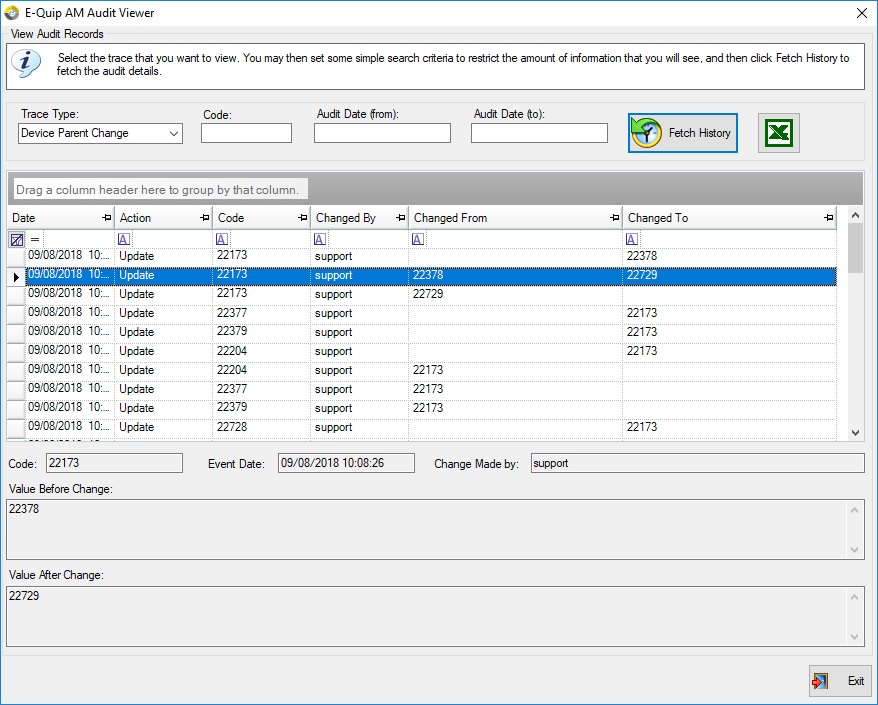Click the Change Made by field
This screenshot has width=878, height=705.
[x=697, y=463]
